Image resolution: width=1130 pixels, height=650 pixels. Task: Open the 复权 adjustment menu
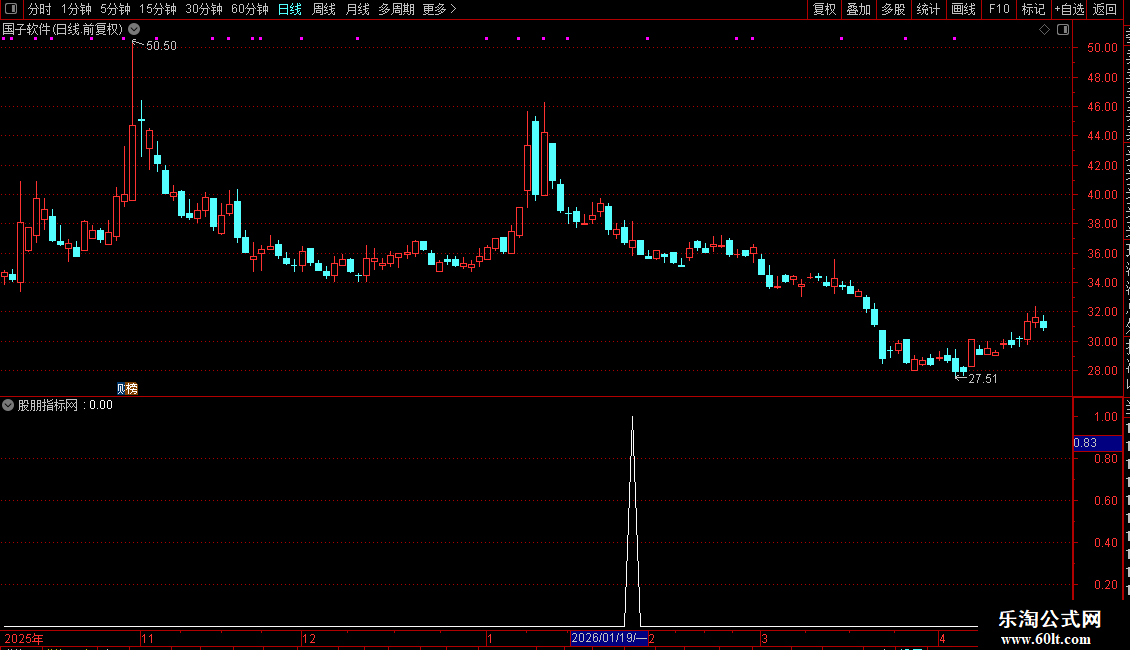click(x=824, y=9)
